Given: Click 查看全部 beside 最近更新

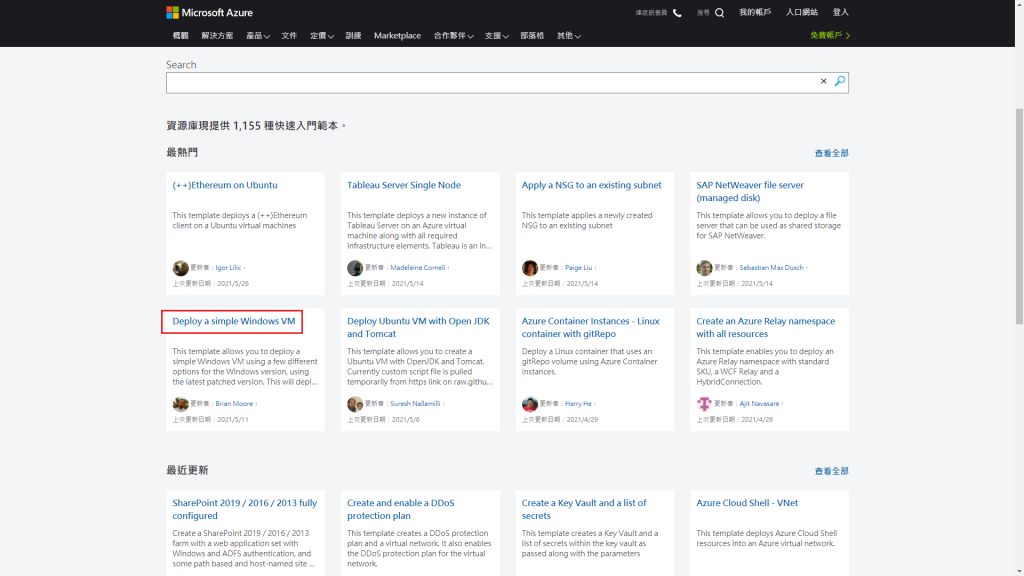Looking at the screenshot, I should coord(831,472).
